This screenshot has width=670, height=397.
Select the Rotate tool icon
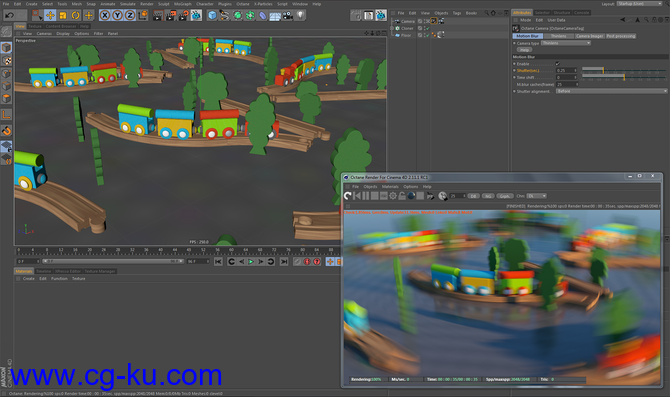pos(76,16)
